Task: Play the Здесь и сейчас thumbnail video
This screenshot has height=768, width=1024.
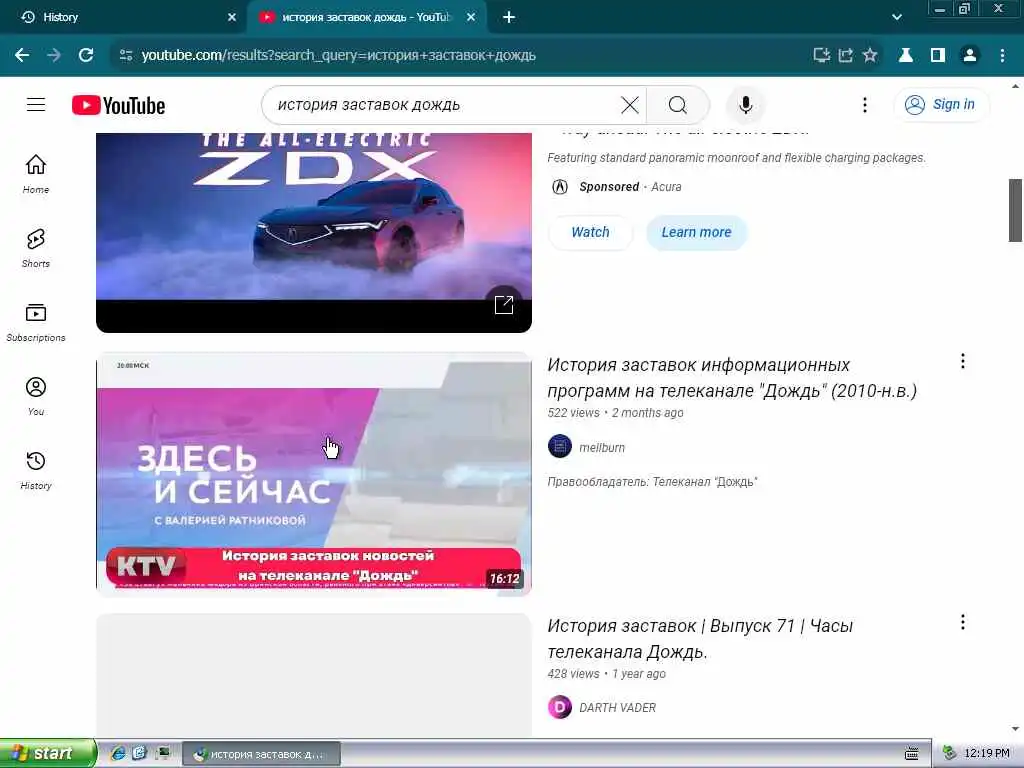Action: tap(313, 473)
